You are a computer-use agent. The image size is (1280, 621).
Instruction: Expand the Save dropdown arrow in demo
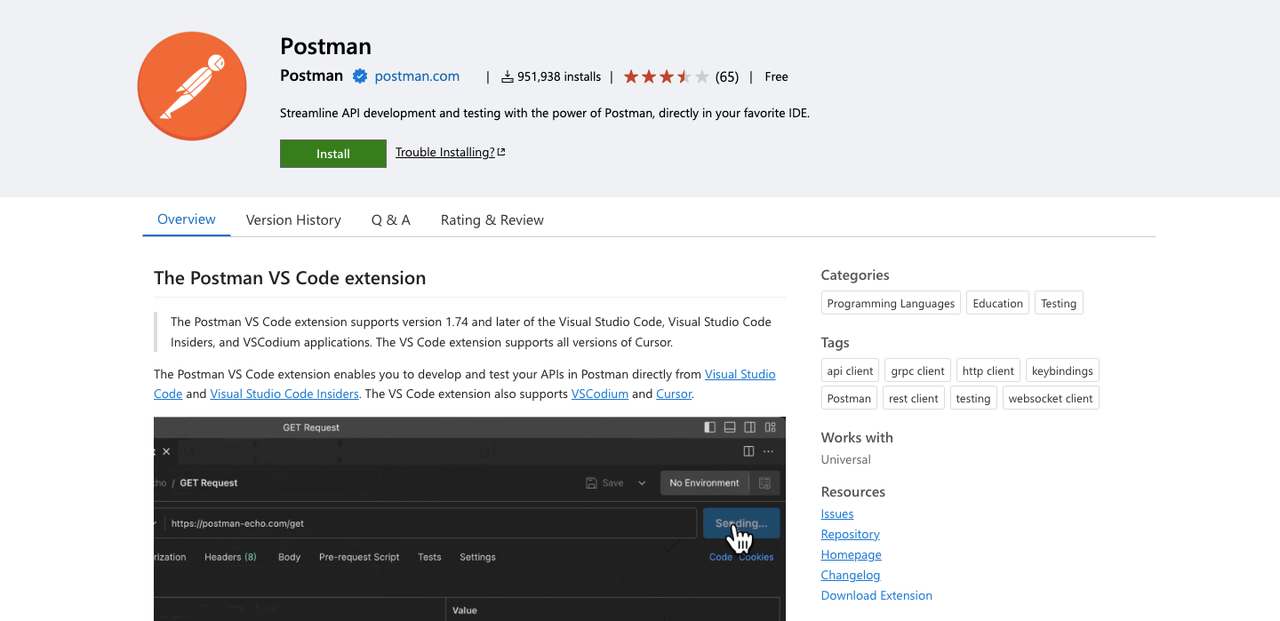pos(641,483)
